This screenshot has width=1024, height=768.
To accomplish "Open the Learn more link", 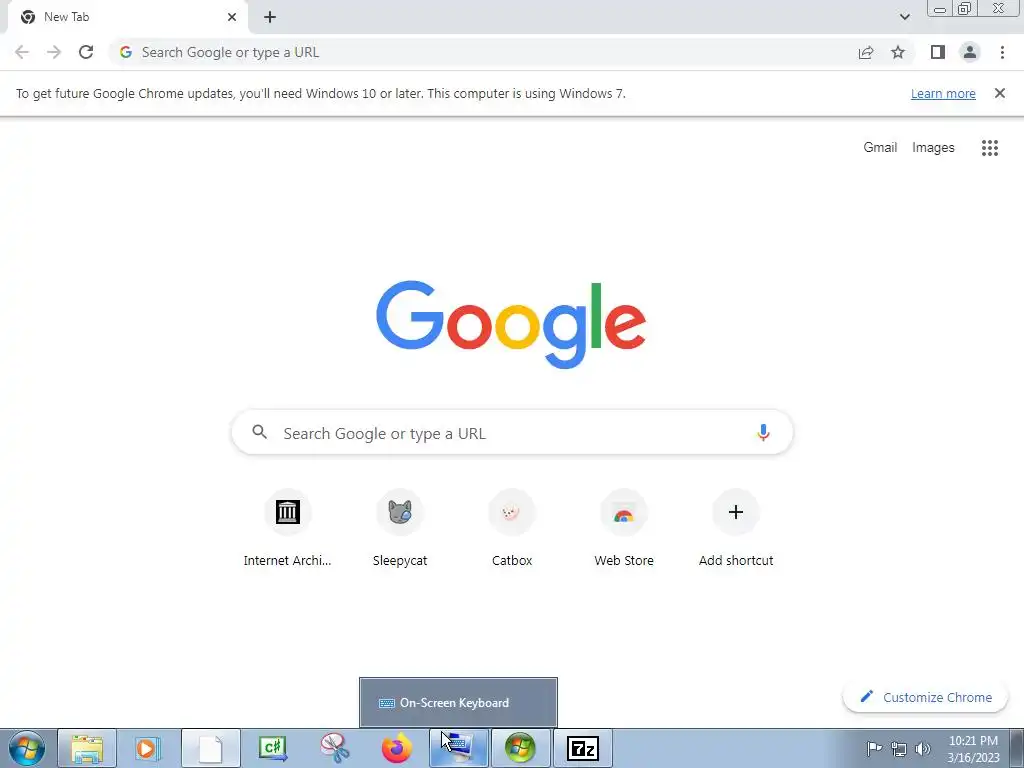I will coord(943,93).
